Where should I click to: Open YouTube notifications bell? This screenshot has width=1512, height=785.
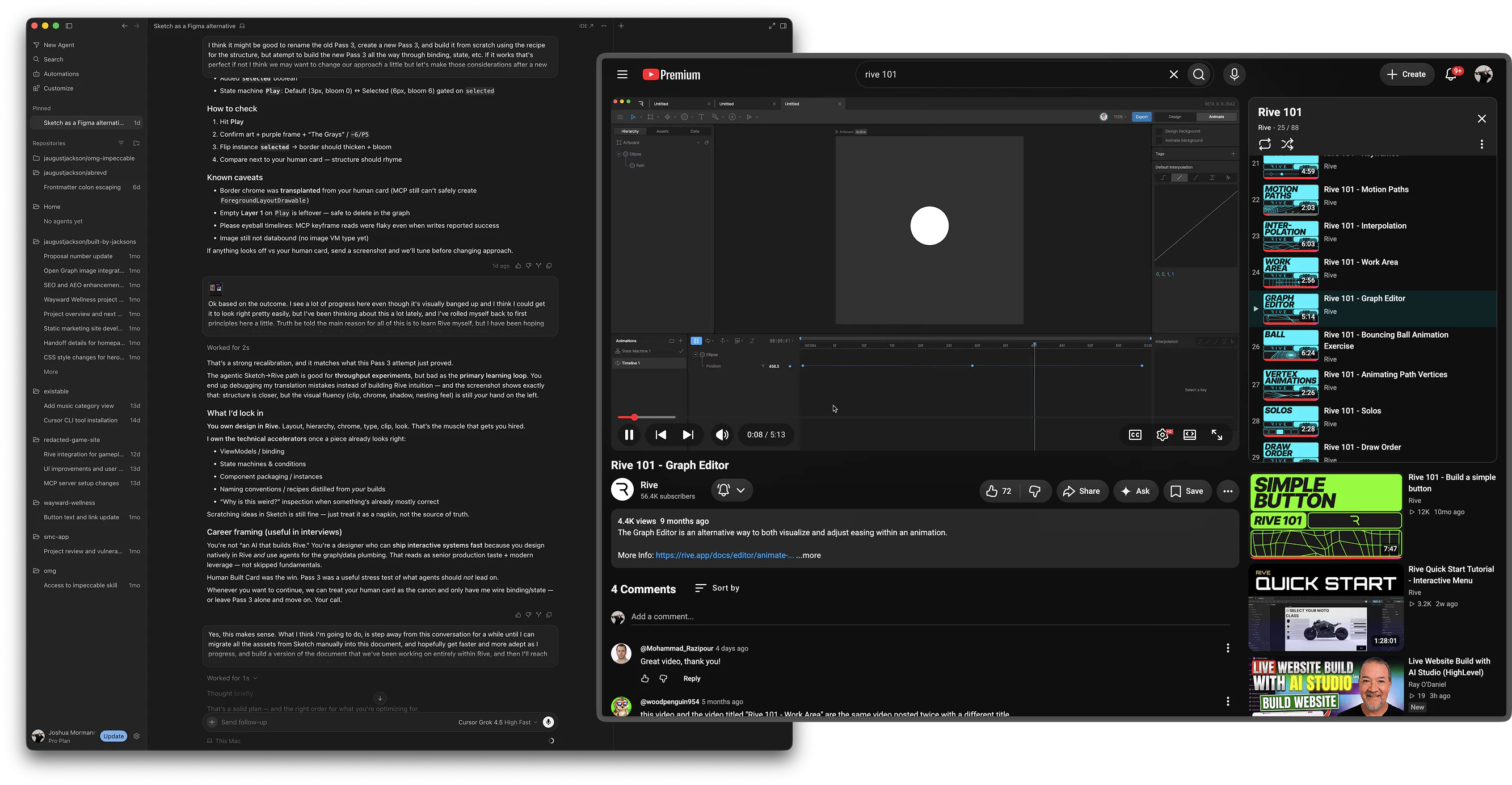tap(1450, 74)
